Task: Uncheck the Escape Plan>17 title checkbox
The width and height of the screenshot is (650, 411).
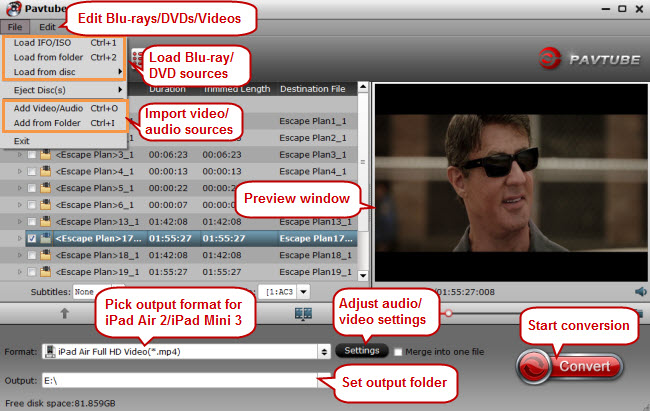Action: (32, 238)
